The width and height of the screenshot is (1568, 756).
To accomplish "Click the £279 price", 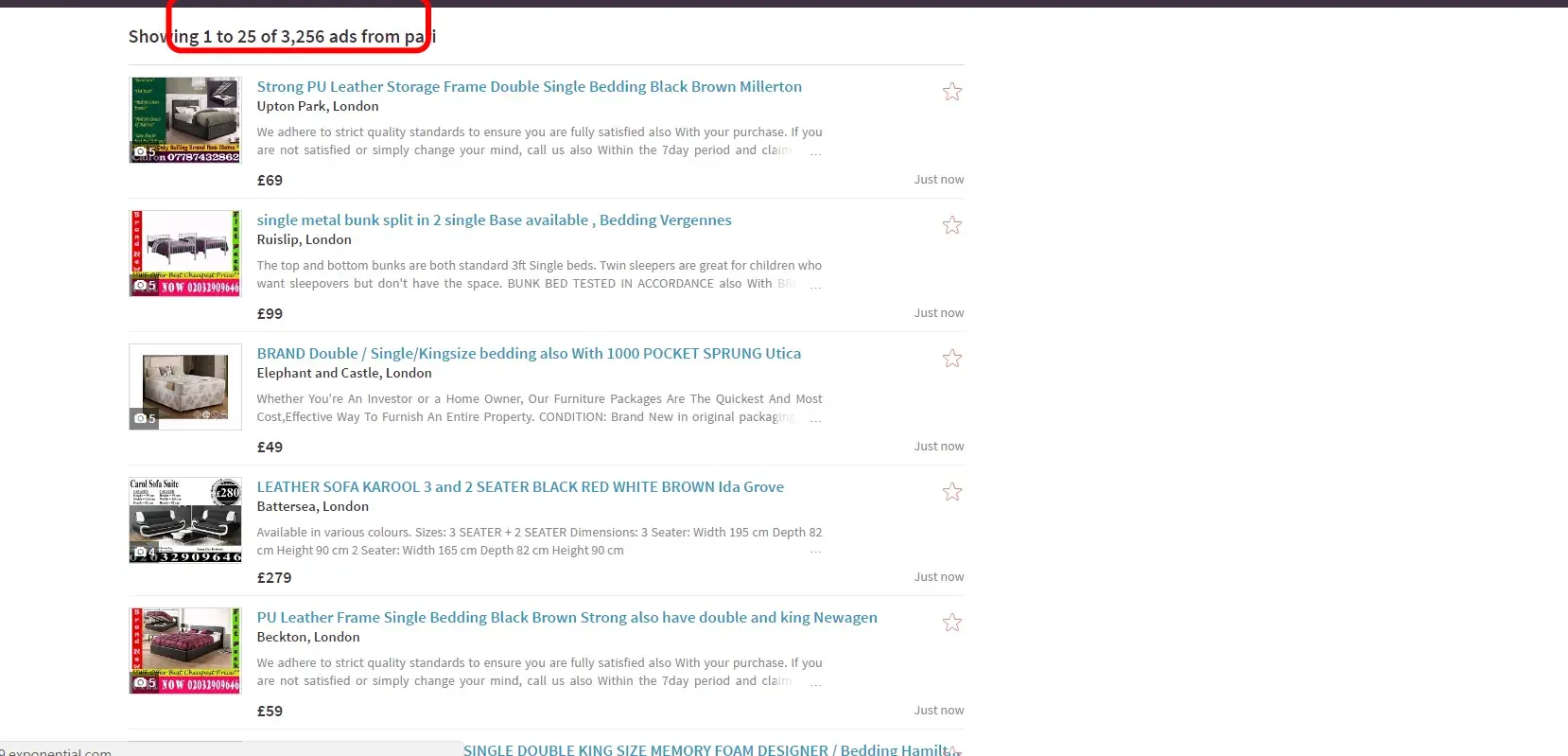I will click(274, 577).
